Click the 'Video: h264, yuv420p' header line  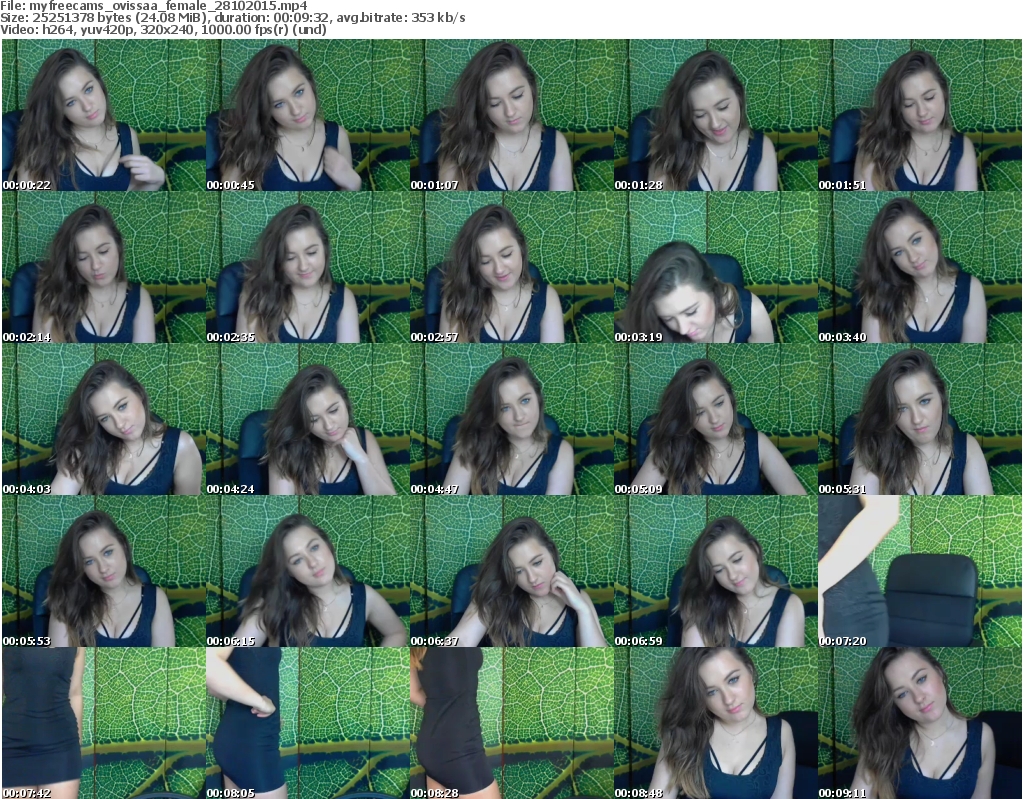[163, 29]
